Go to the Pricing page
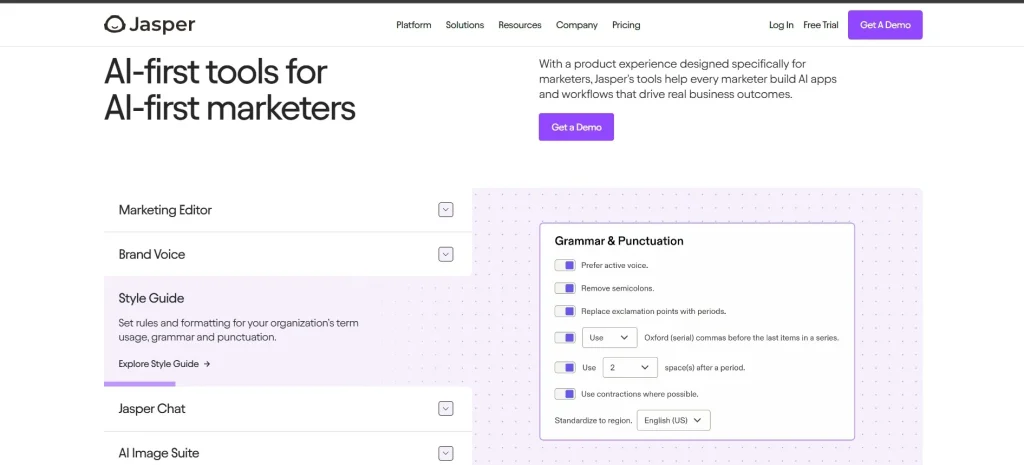 click(x=626, y=25)
